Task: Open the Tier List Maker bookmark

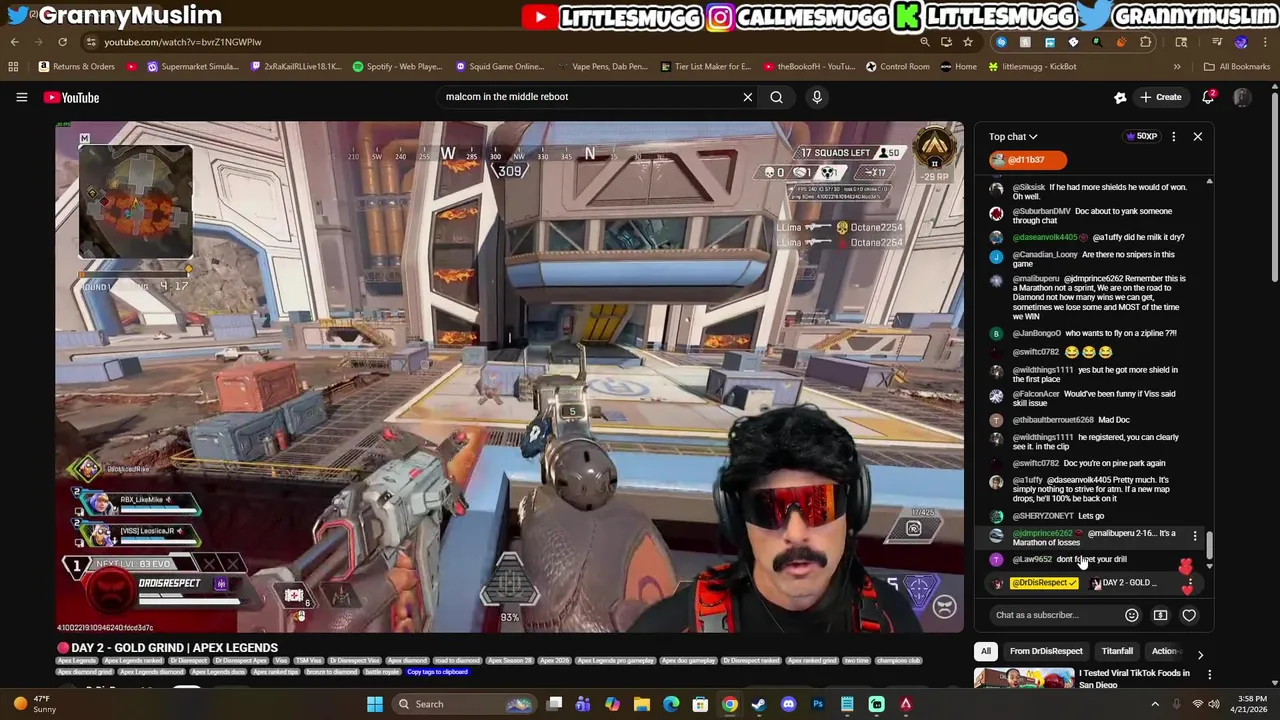Action: point(705,67)
